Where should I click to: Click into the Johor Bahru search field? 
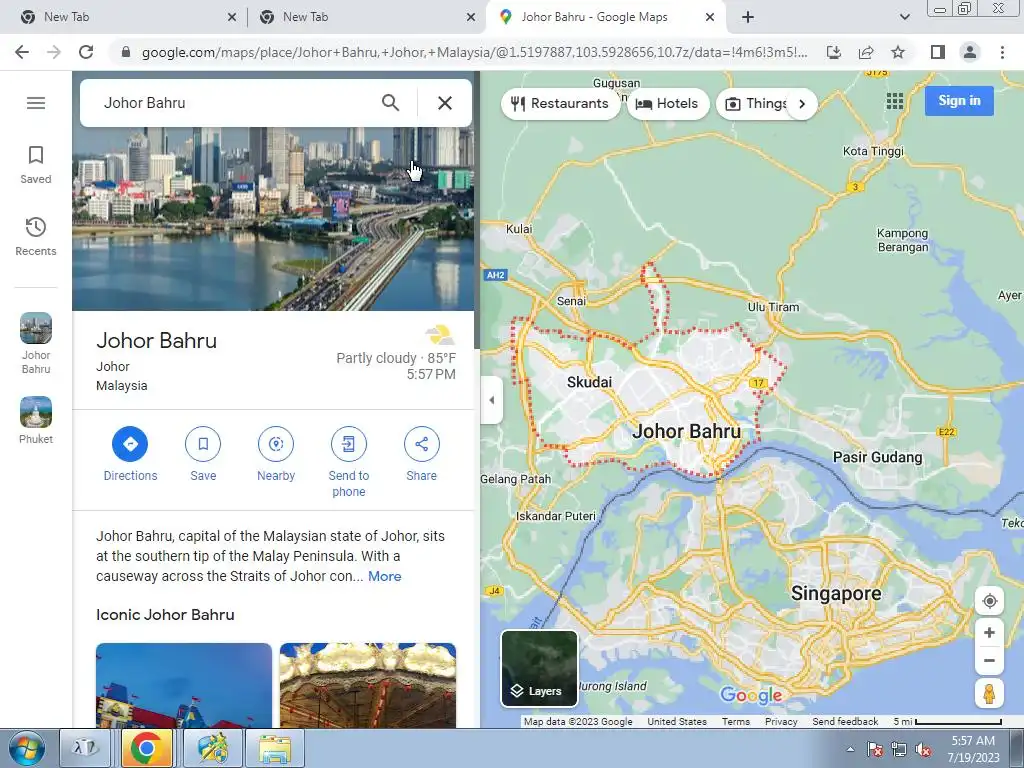(x=235, y=103)
